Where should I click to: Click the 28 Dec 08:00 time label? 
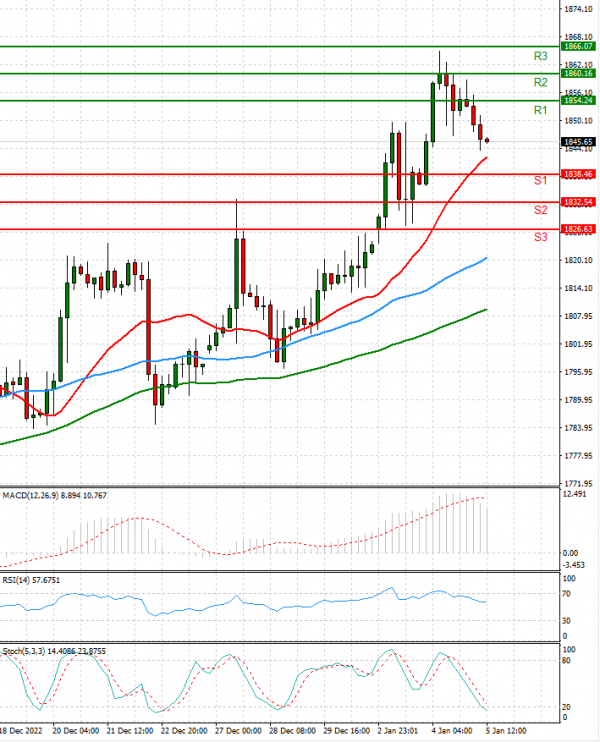292,731
